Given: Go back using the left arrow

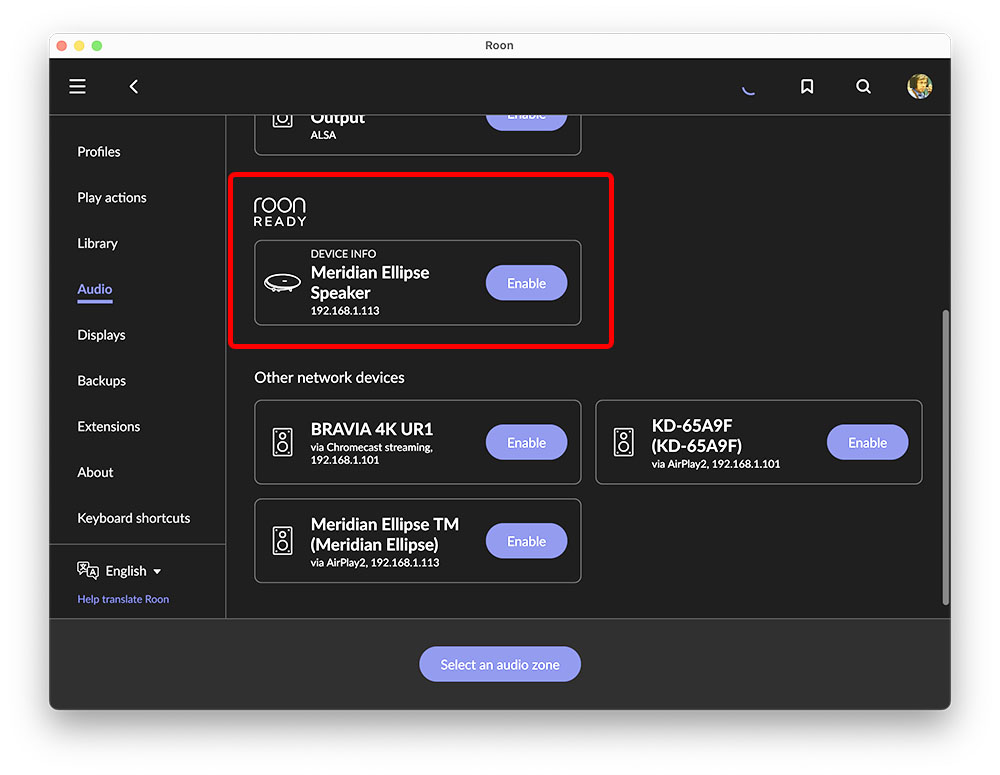Looking at the screenshot, I should pyautogui.click(x=134, y=87).
